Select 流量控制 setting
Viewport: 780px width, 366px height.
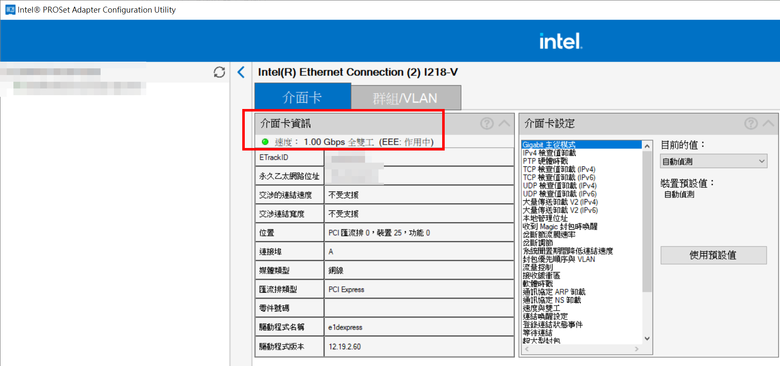point(538,267)
